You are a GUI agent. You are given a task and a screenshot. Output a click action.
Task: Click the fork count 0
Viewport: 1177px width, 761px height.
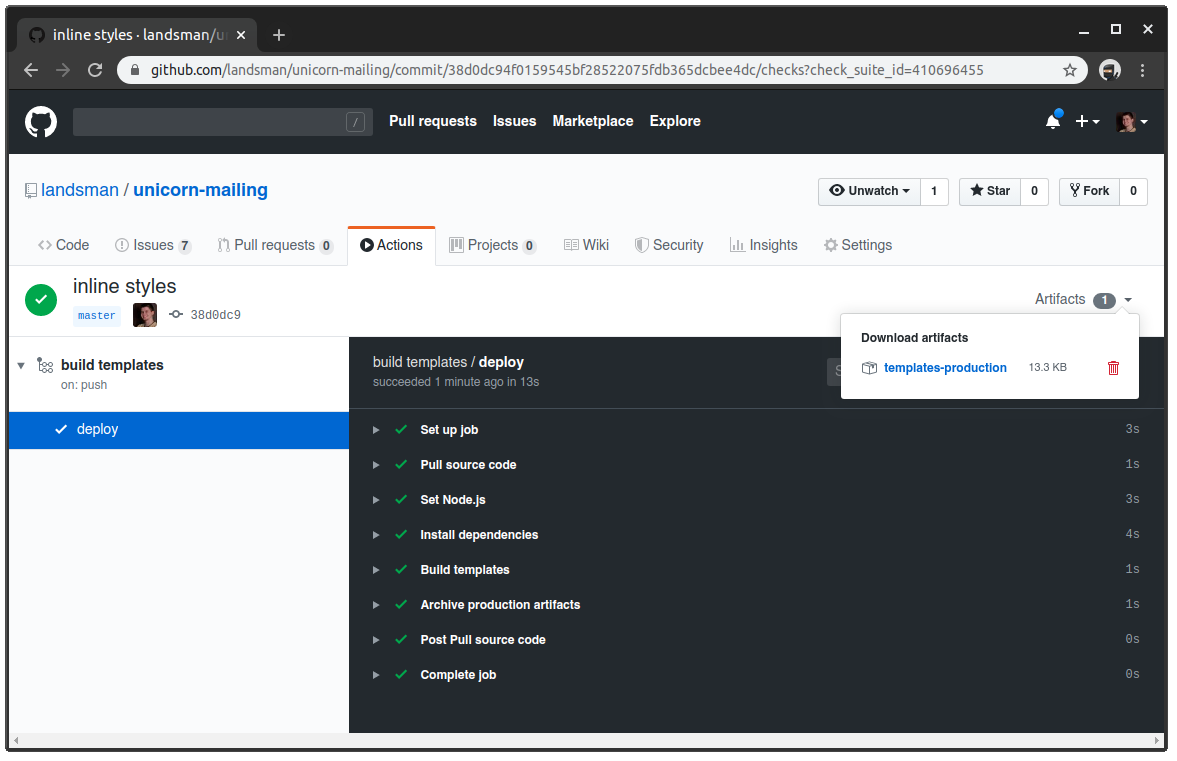click(1133, 191)
